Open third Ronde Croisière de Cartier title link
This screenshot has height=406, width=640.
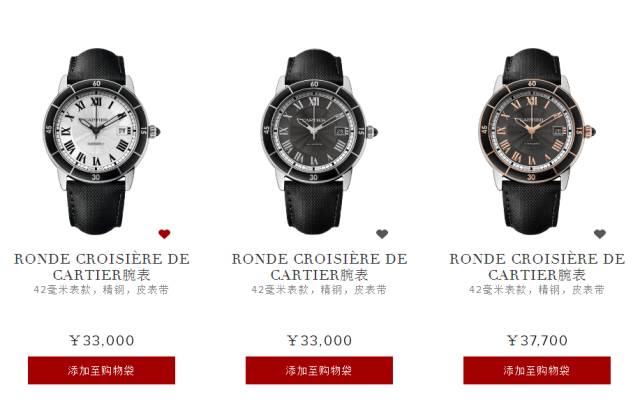click(537, 267)
